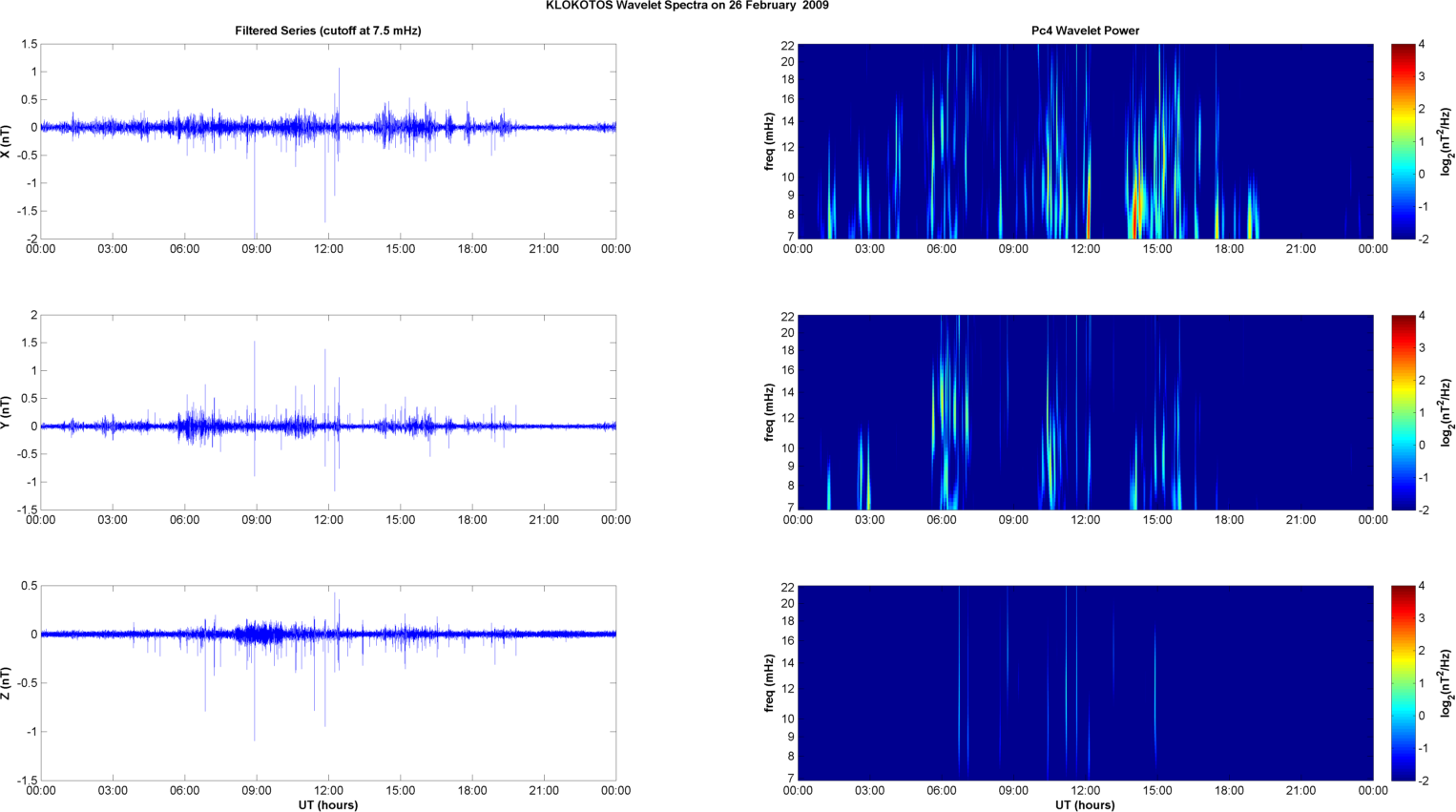Click "UT (hours)" label under the bottom spectrogram
The width and height of the screenshot is (1456, 812).
(1085, 804)
